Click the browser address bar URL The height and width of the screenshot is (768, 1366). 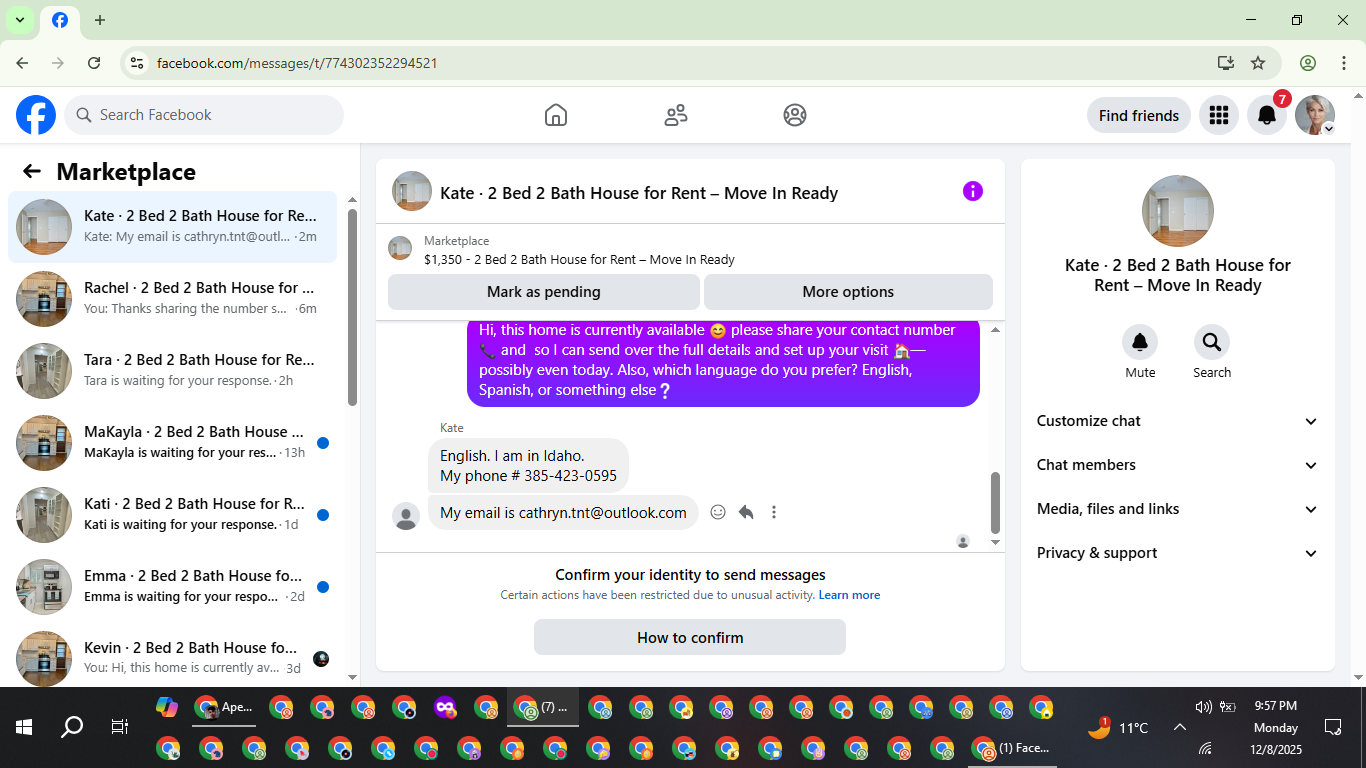coord(297,63)
